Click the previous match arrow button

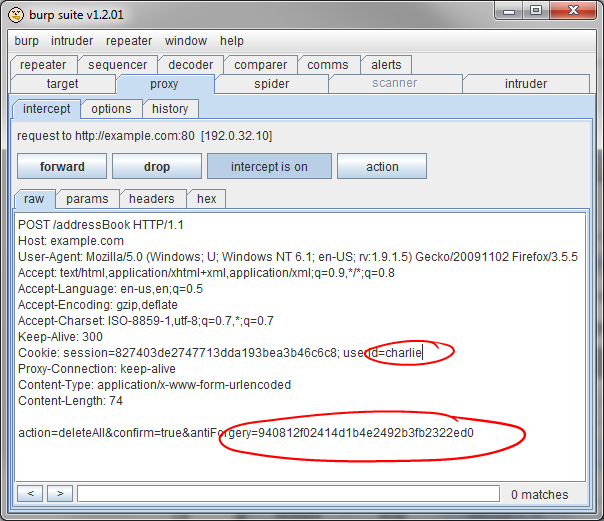(x=30, y=494)
